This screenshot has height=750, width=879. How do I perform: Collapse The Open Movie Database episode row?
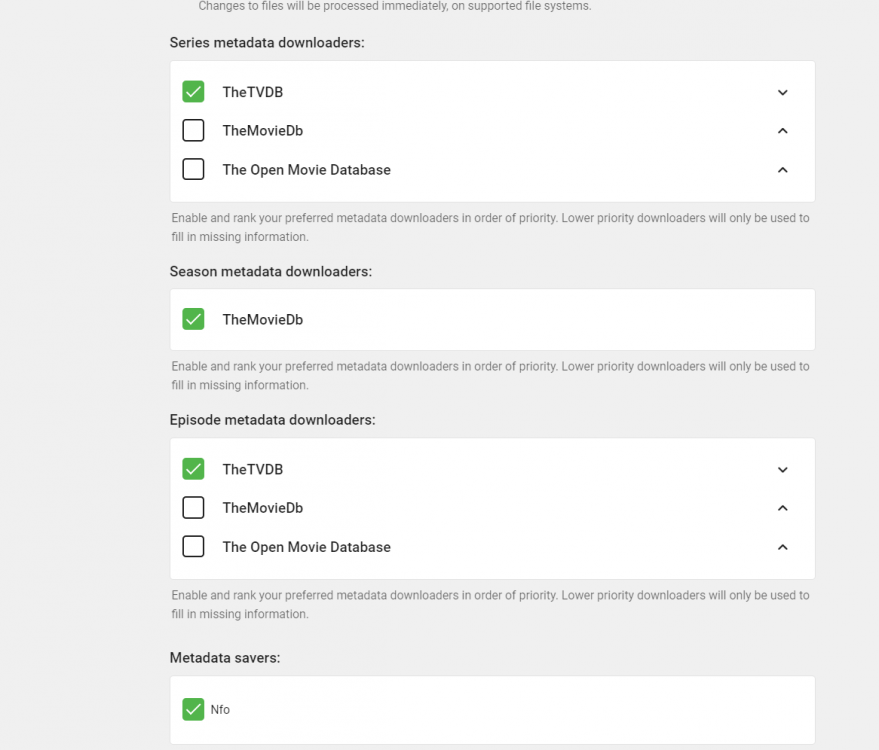(x=783, y=547)
